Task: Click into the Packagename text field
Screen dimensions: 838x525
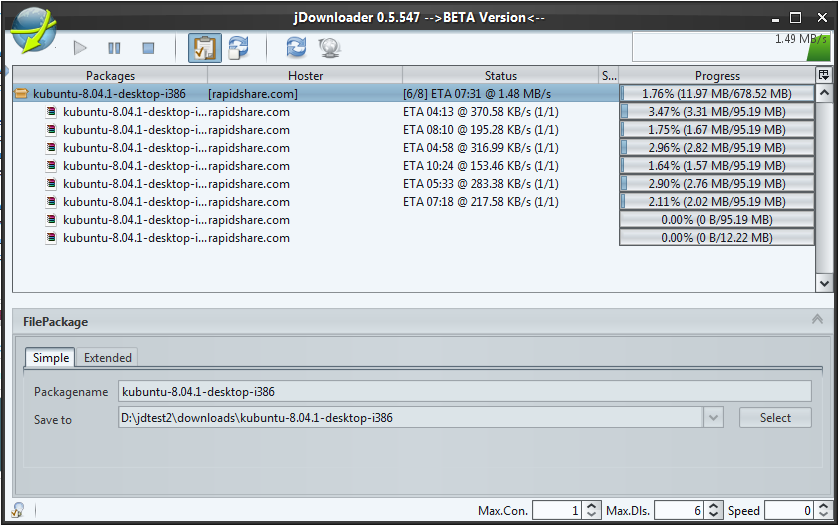Action: pyautogui.click(x=465, y=391)
